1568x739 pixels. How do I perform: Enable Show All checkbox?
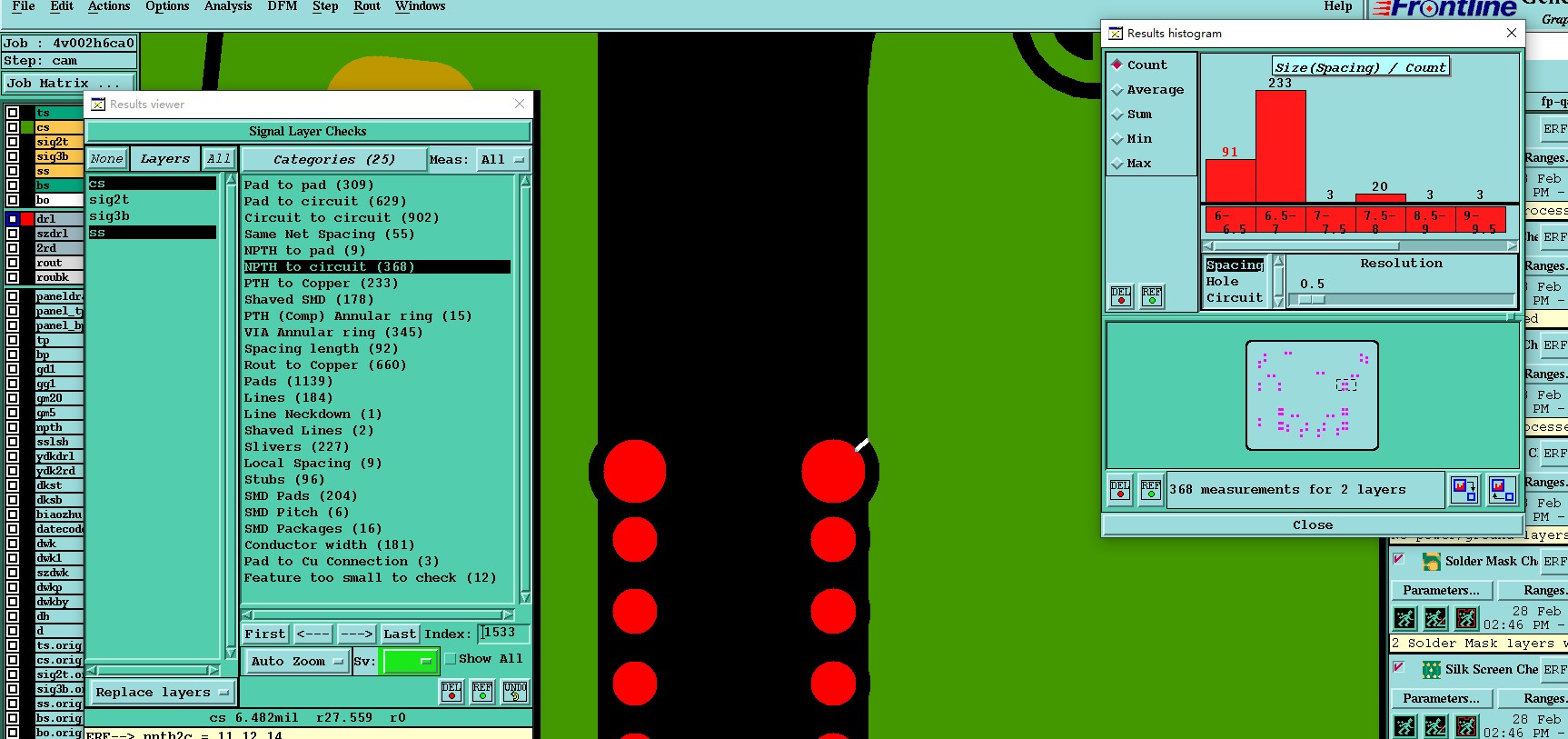tap(451, 659)
